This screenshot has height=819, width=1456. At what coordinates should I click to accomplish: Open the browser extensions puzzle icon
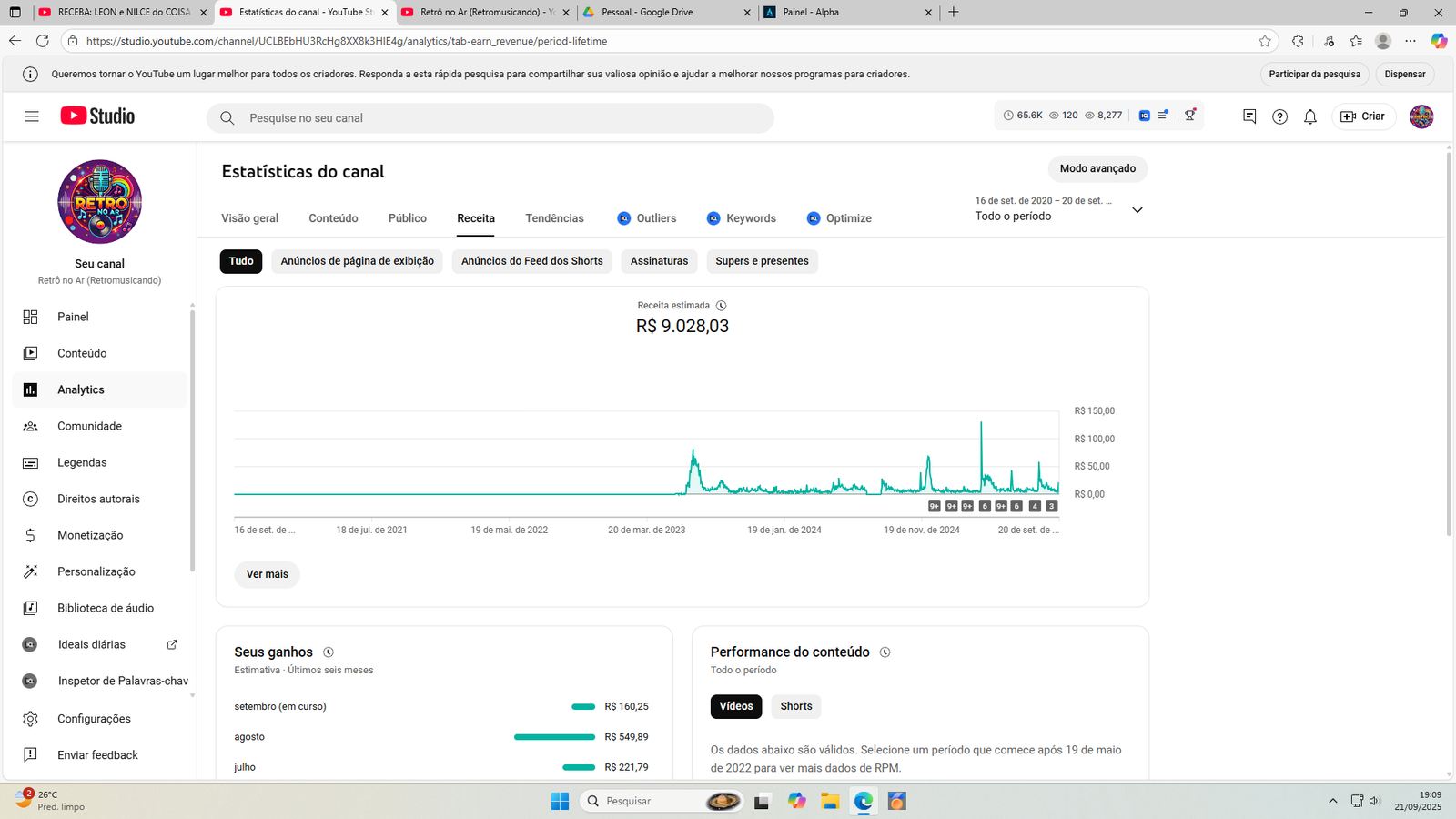pos(1298,41)
